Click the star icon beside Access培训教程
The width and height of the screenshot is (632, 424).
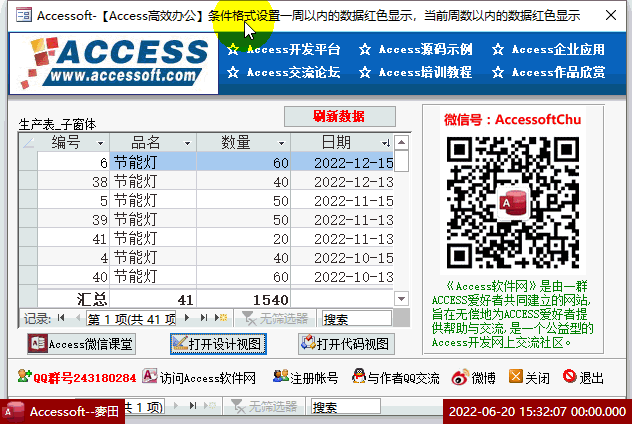[365, 73]
